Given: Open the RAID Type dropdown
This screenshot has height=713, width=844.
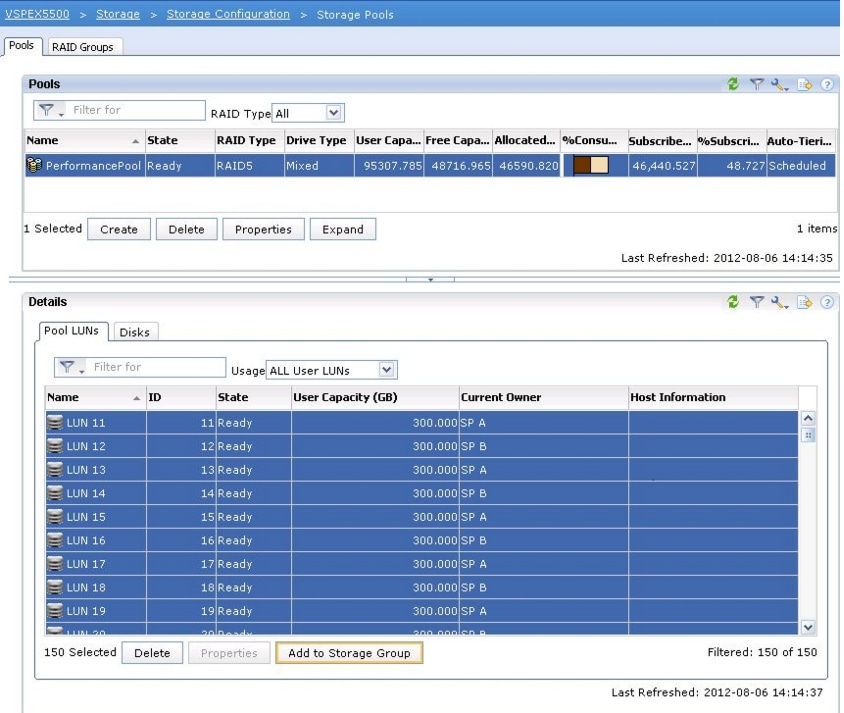Looking at the screenshot, I should (334, 114).
